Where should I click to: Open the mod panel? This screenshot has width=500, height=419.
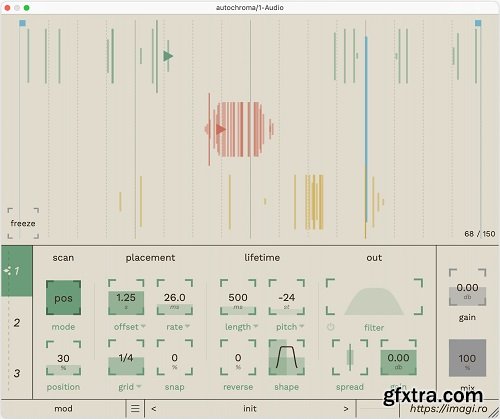pyautogui.click(x=63, y=409)
